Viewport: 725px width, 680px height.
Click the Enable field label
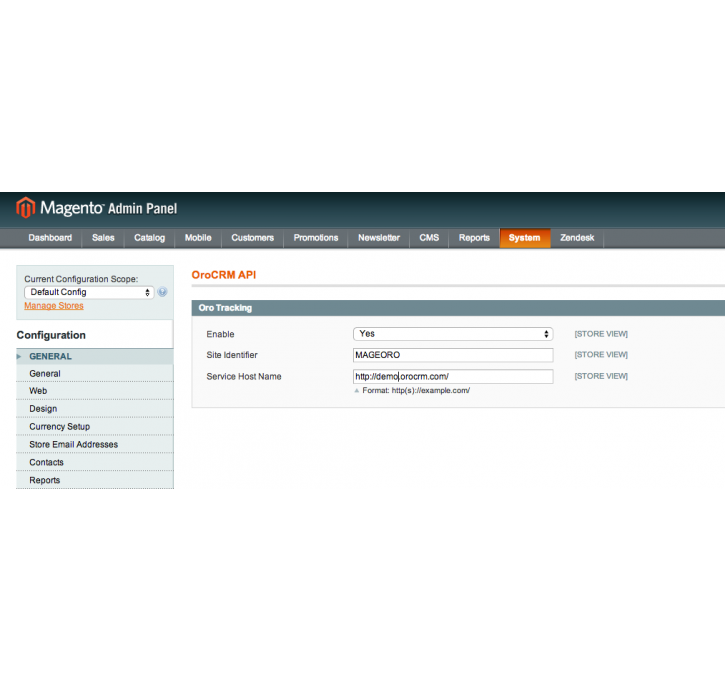point(220,334)
